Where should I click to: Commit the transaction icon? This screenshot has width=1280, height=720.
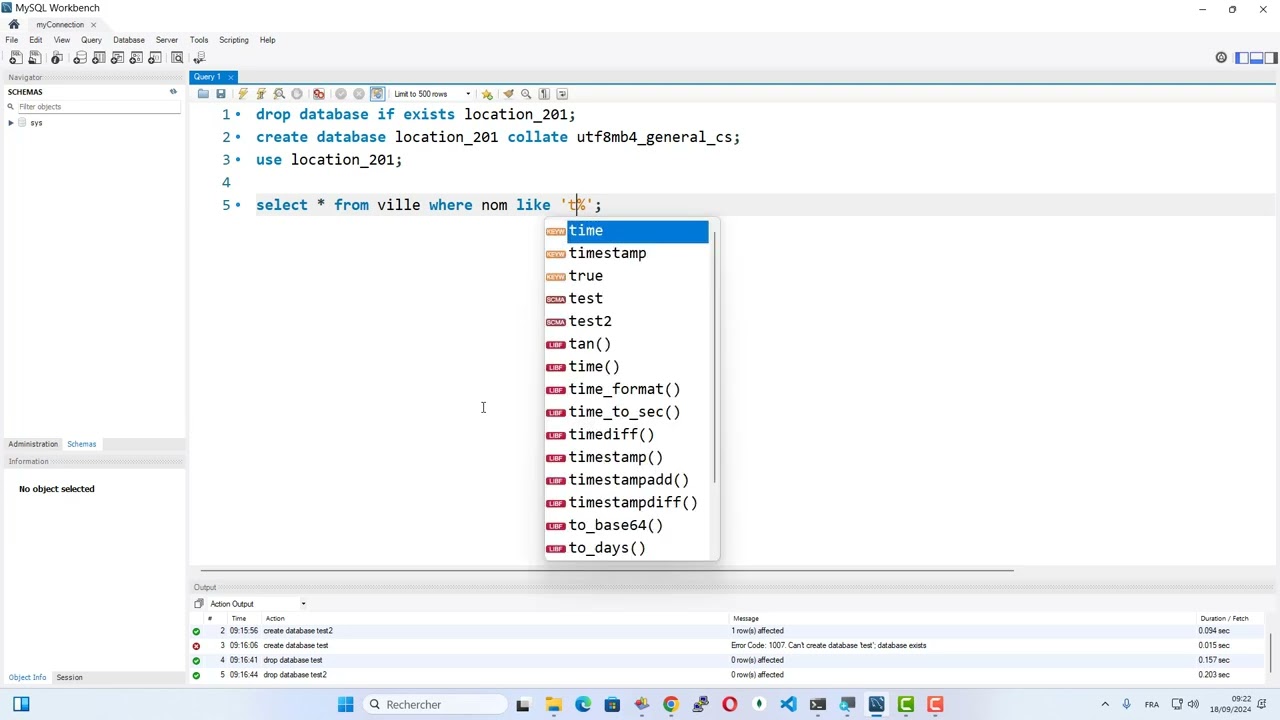(x=341, y=94)
